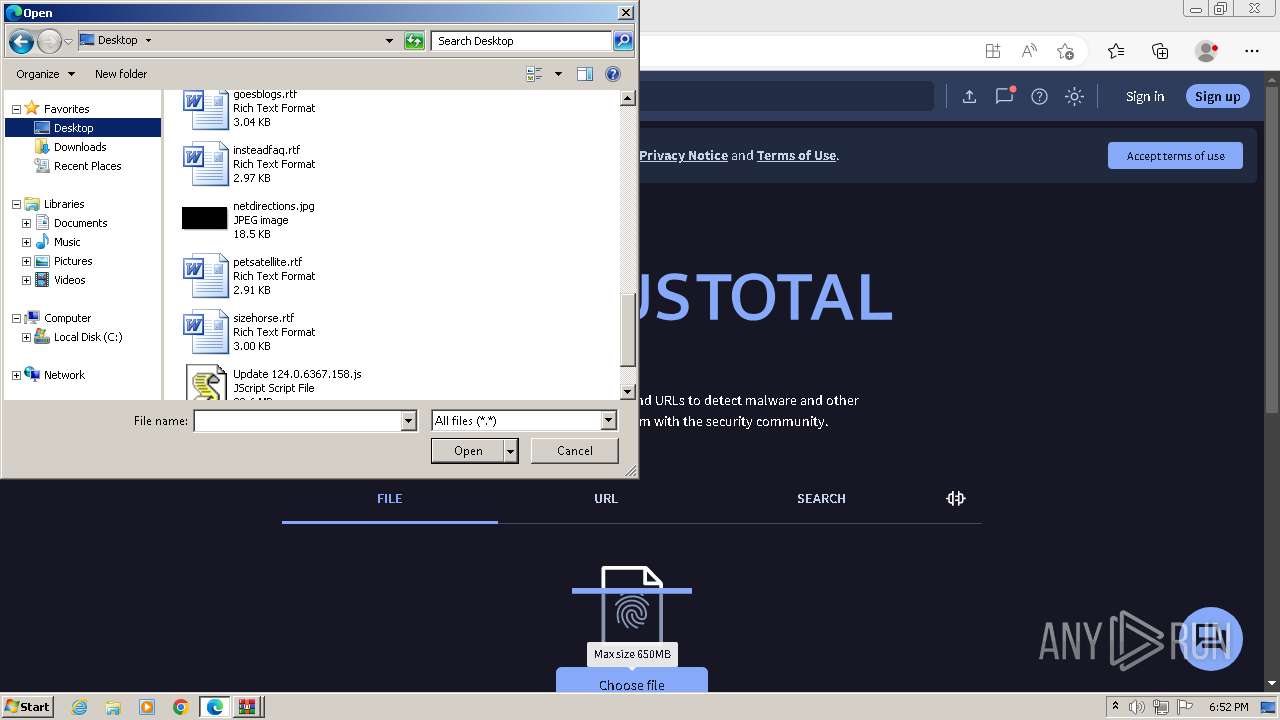Image resolution: width=1280 pixels, height=720 pixels.
Task: Collapse the Favorites tree node
Action: point(16,109)
